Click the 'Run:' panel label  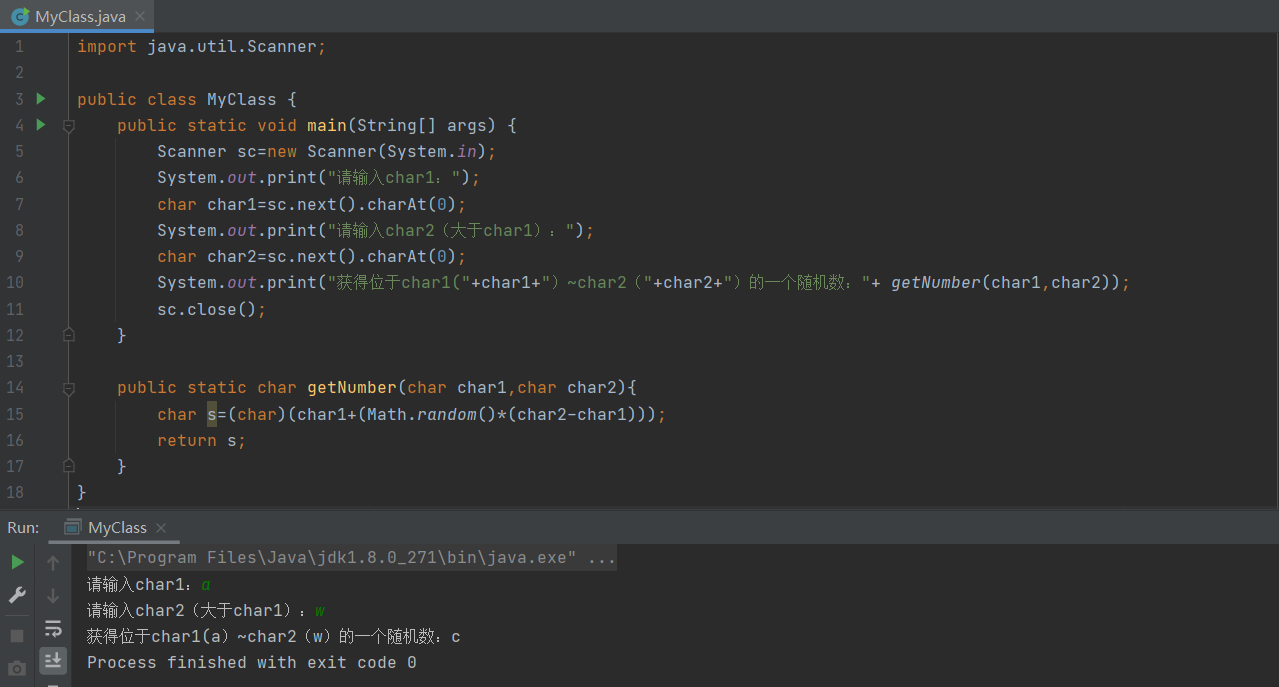pos(23,527)
